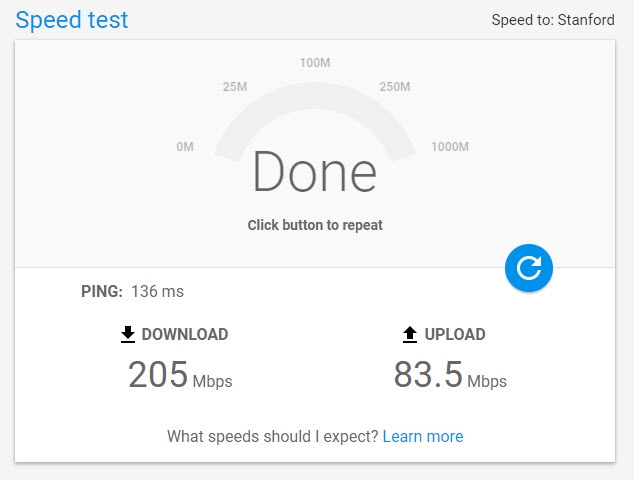Open the Learn more link
The width and height of the screenshot is (634, 480).
[x=423, y=436]
